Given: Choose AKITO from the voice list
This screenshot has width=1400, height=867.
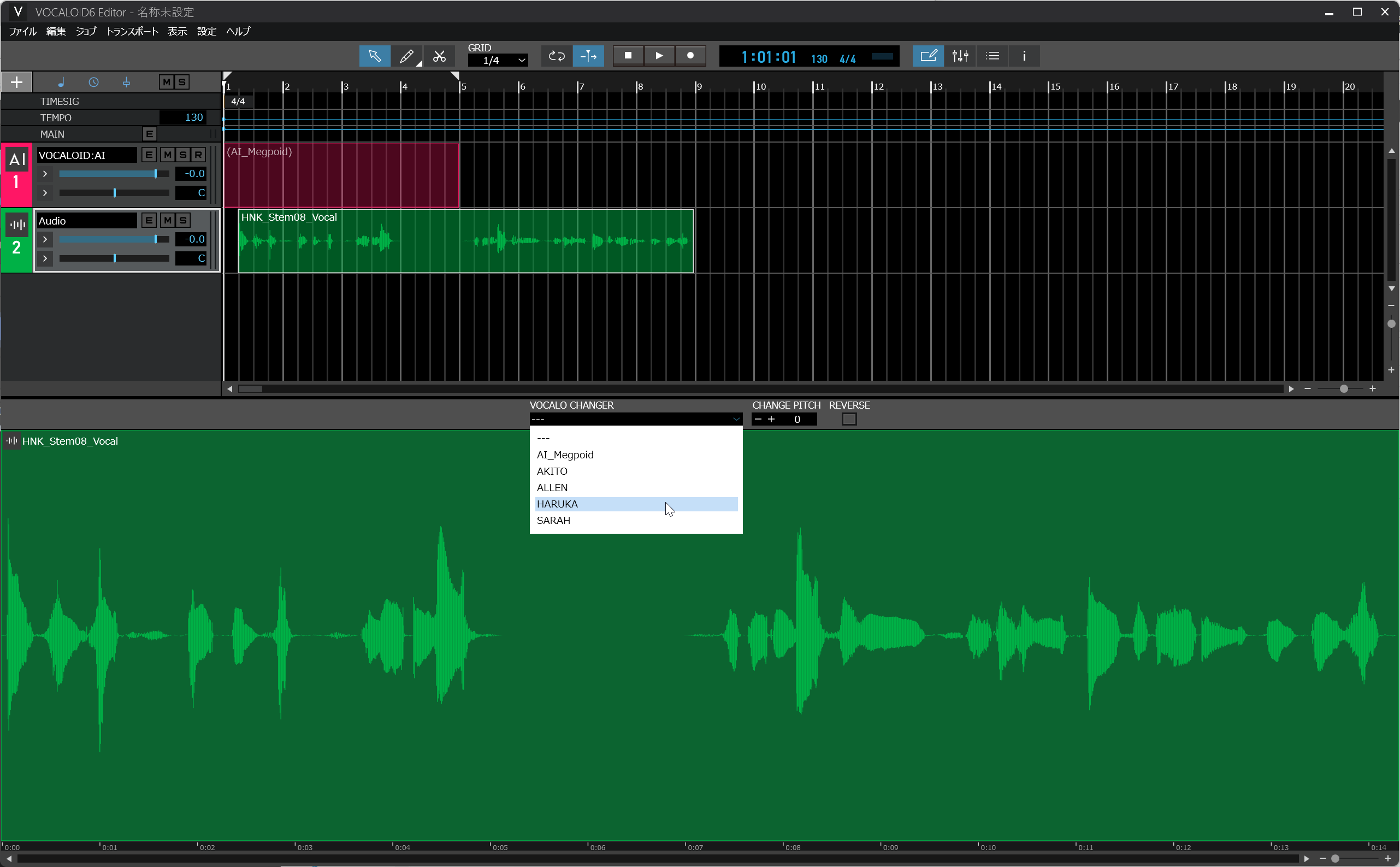Looking at the screenshot, I should tap(636, 471).
